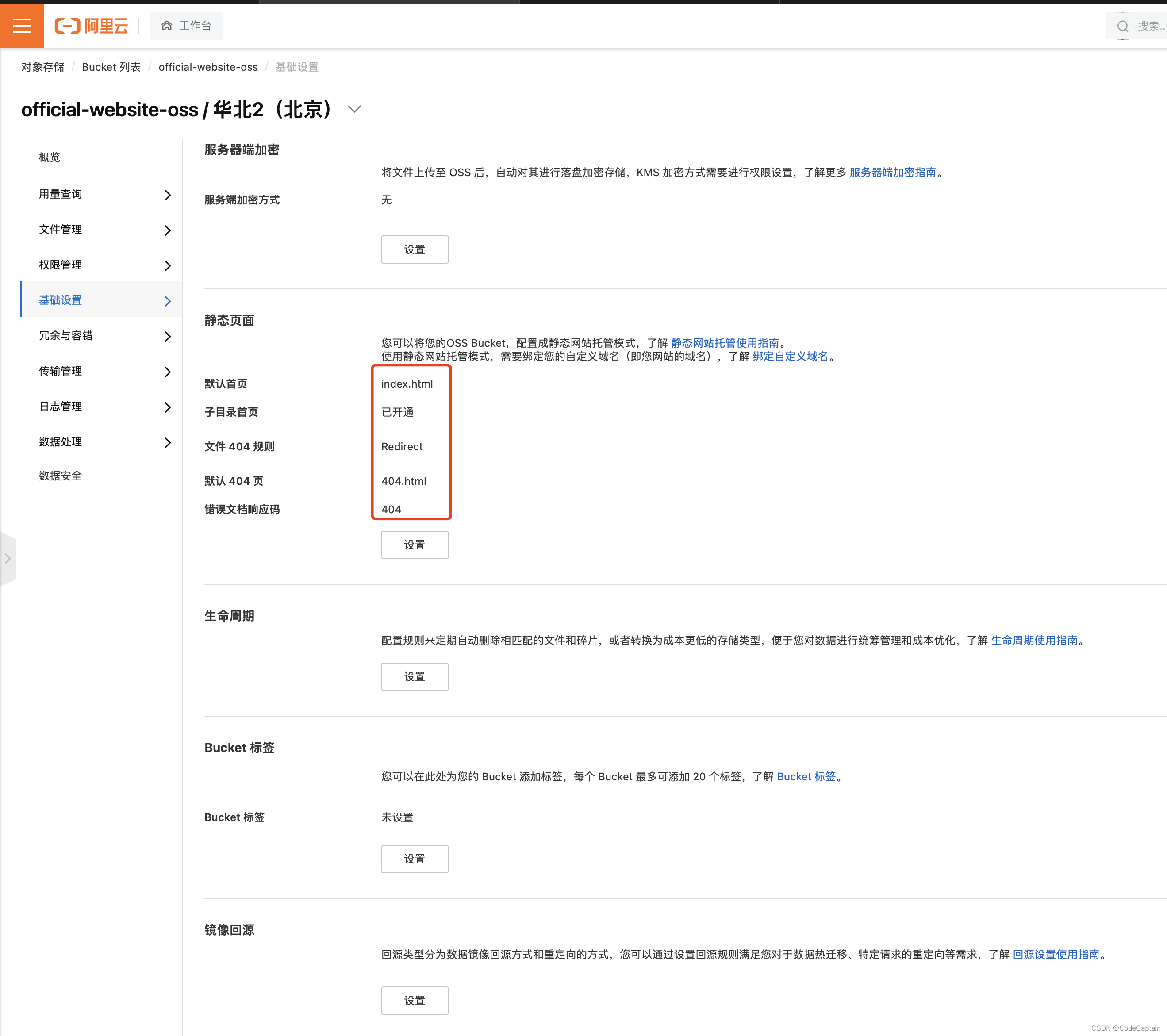
Task: Select 文件管理 menu label
Action: point(61,230)
